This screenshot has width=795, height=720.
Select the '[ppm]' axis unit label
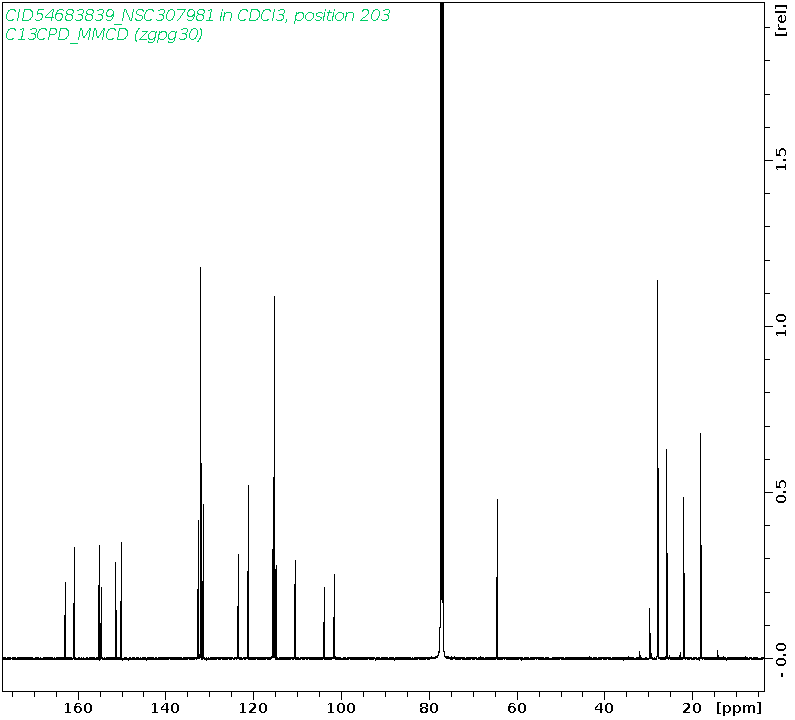[739, 708]
